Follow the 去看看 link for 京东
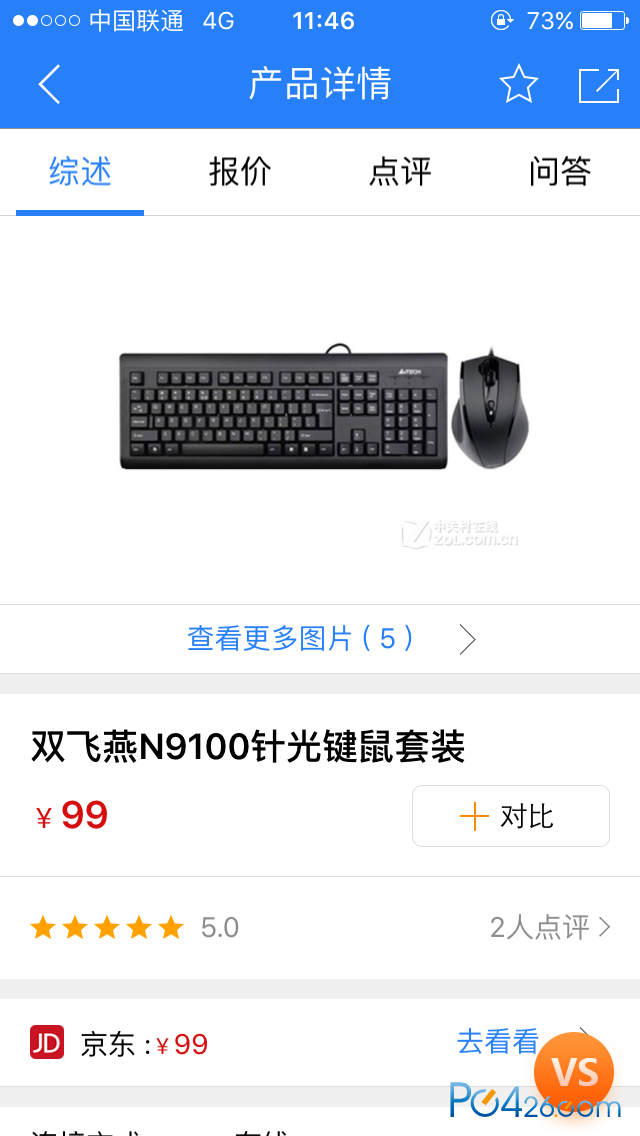The image size is (640, 1136). (x=498, y=1042)
